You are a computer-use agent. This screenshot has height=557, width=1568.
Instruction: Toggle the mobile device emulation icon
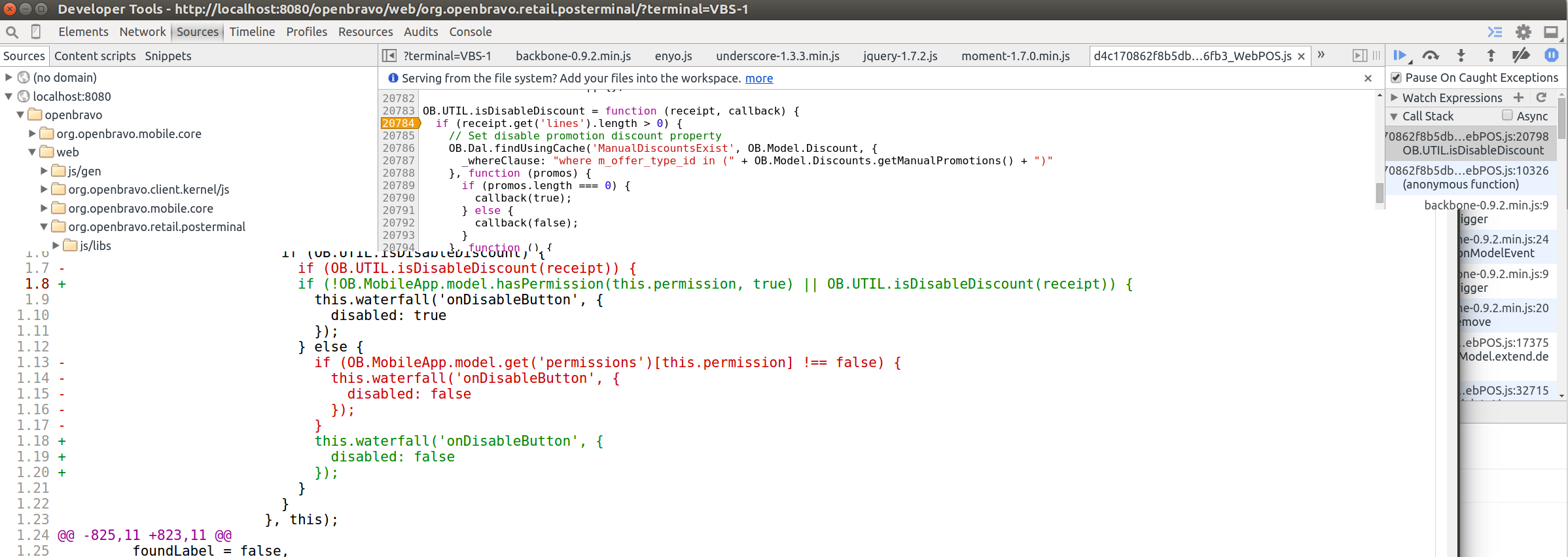click(36, 31)
